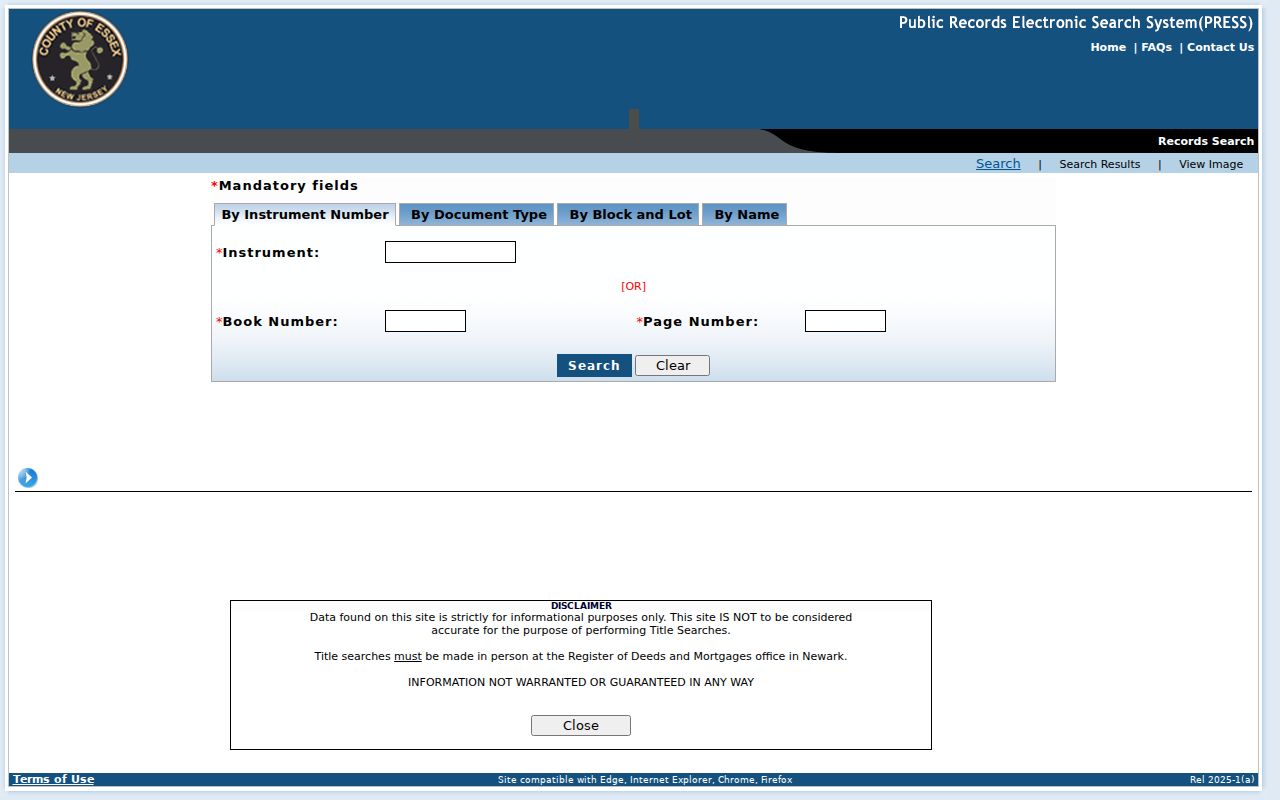This screenshot has height=800, width=1280.
Task: Open the By Block and Lot tab
Action: click(630, 214)
